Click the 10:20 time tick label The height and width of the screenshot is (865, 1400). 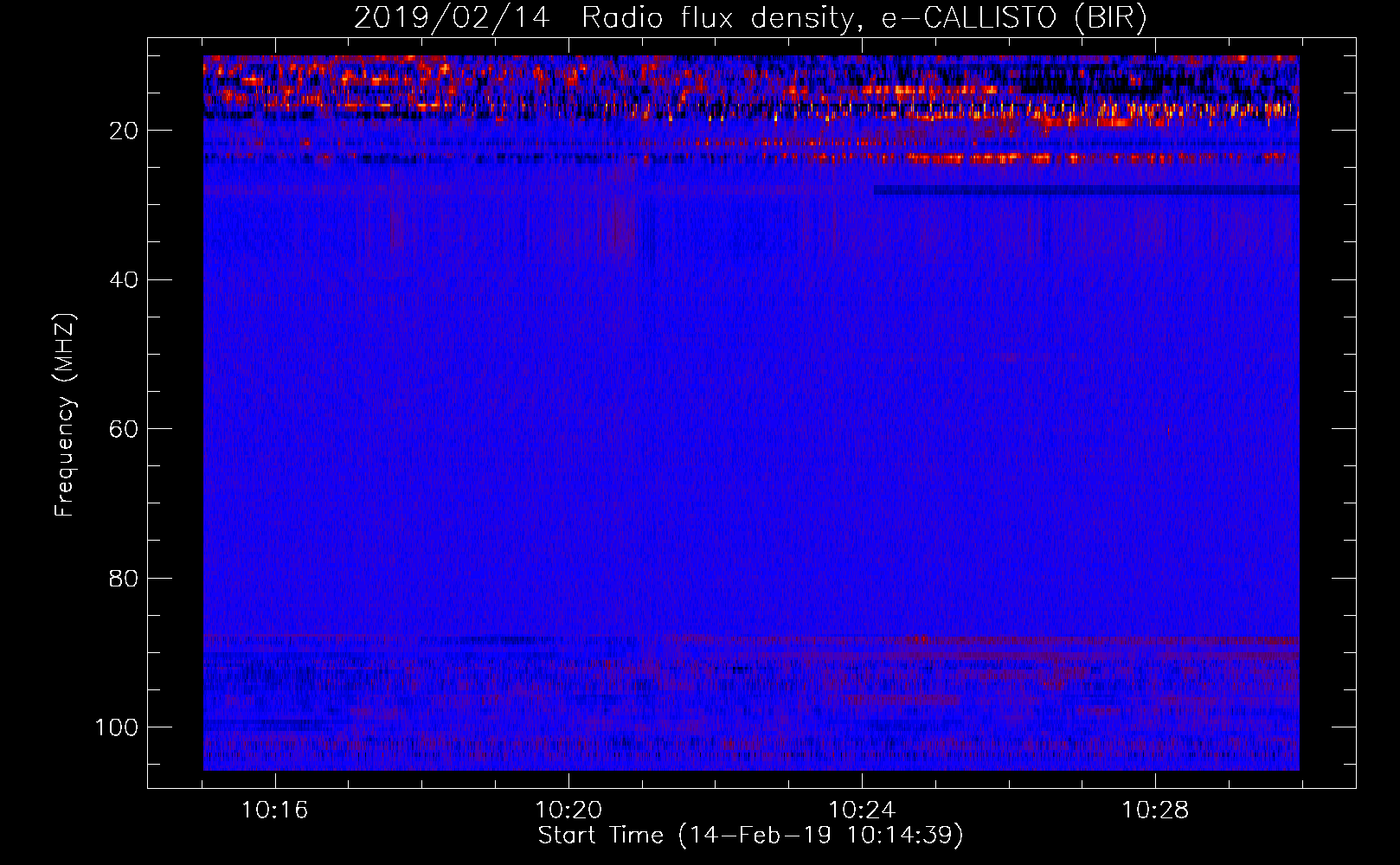coord(568,811)
